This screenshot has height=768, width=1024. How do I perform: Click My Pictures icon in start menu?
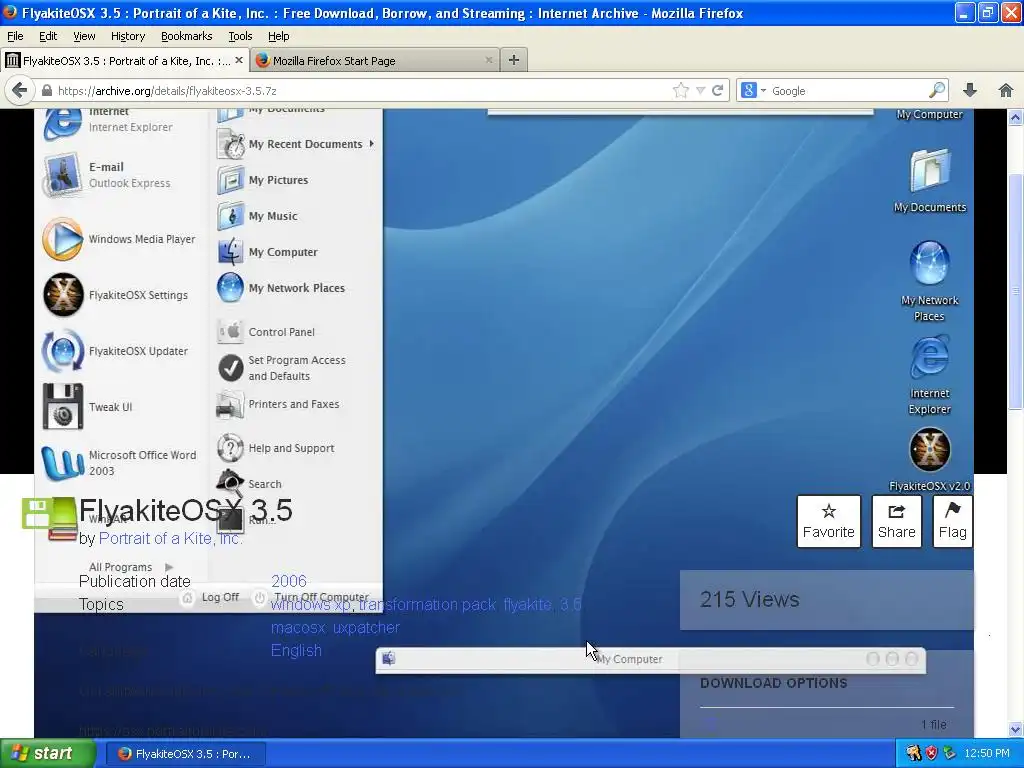(231, 180)
